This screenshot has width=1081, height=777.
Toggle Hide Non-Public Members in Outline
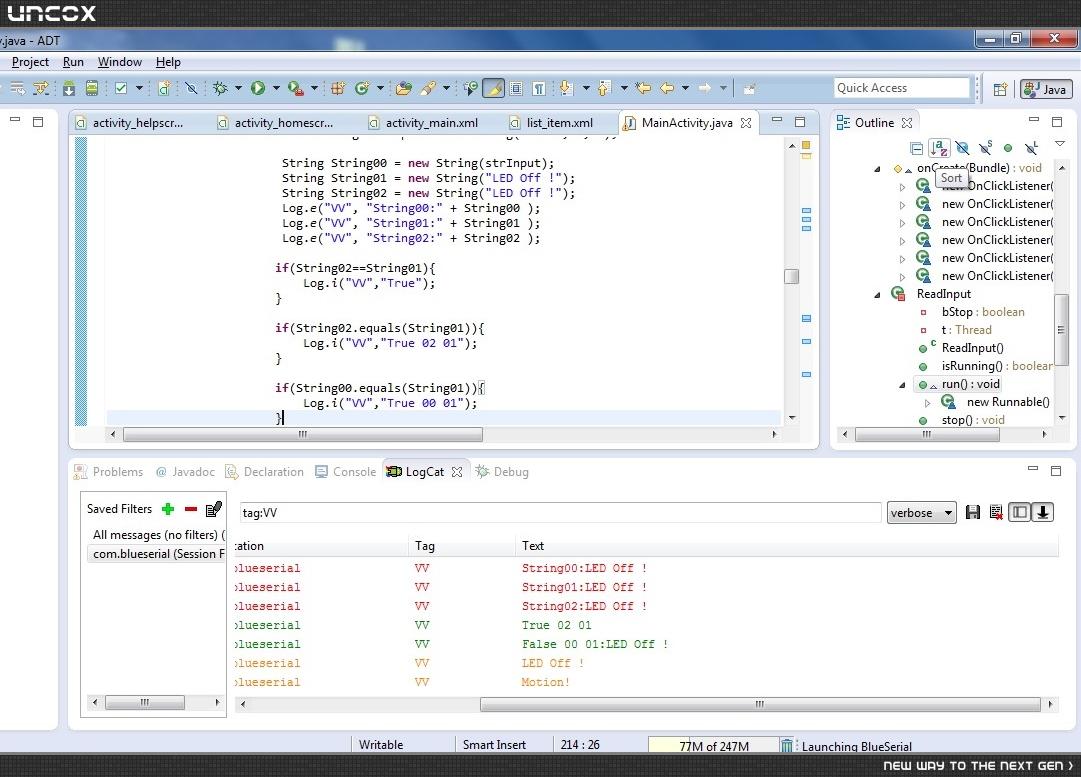pos(1008,148)
